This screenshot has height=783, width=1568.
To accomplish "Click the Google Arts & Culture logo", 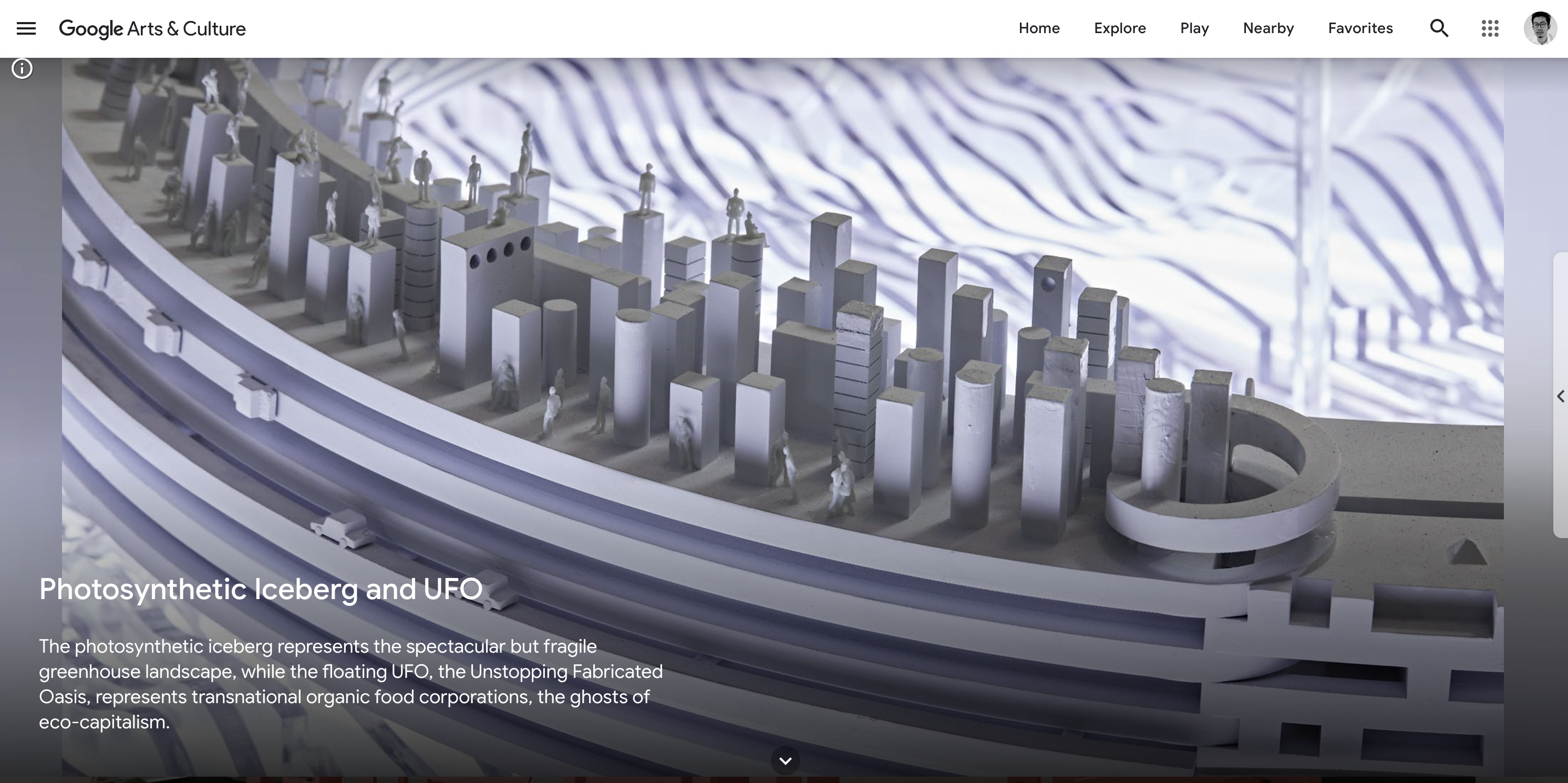I will click(152, 28).
